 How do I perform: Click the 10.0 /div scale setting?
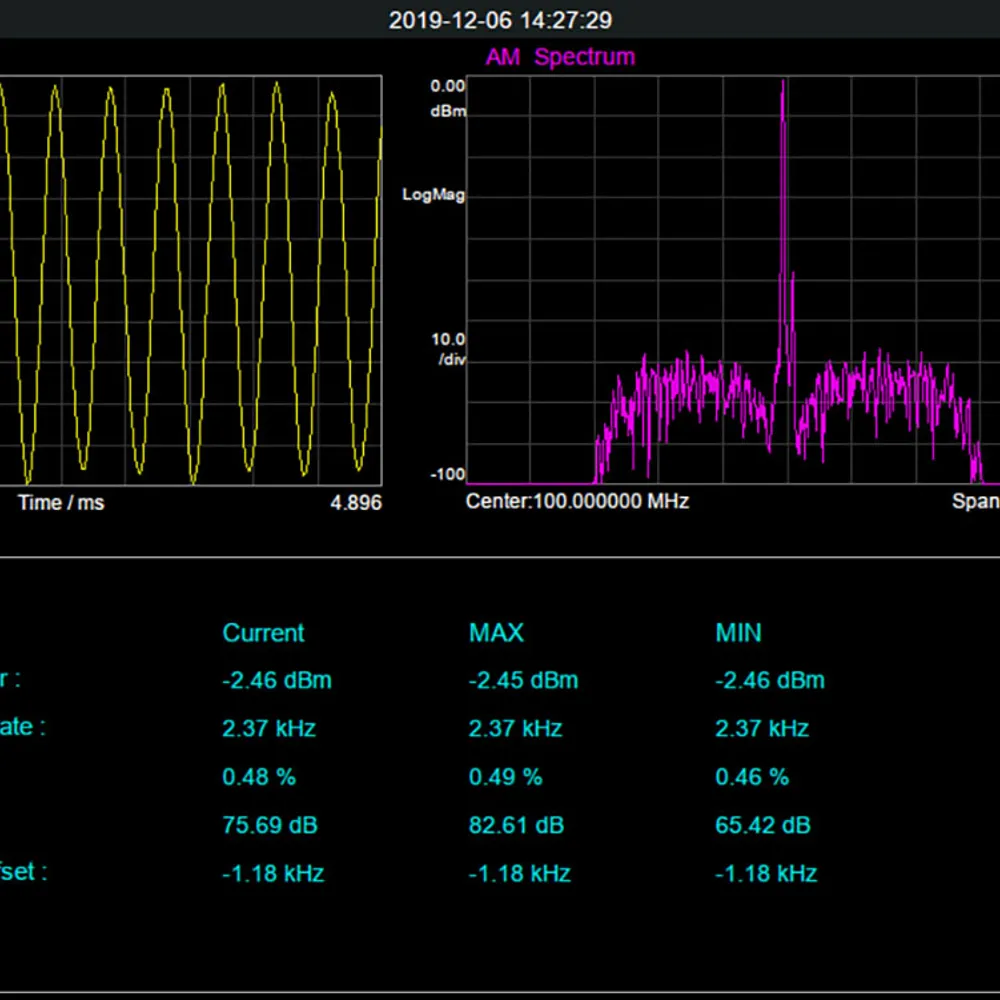(447, 350)
